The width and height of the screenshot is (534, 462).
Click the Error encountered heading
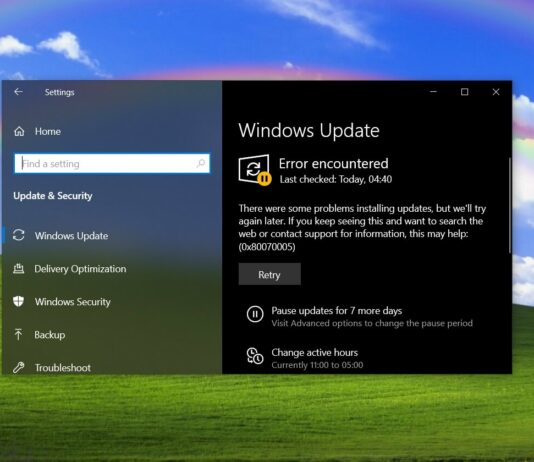333,163
